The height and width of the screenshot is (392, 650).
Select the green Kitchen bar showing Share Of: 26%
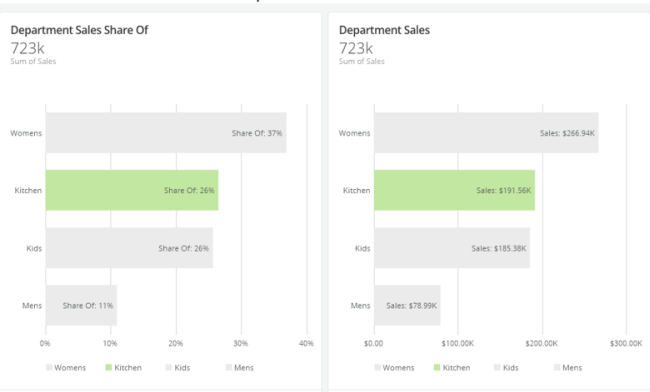tap(132, 190)
